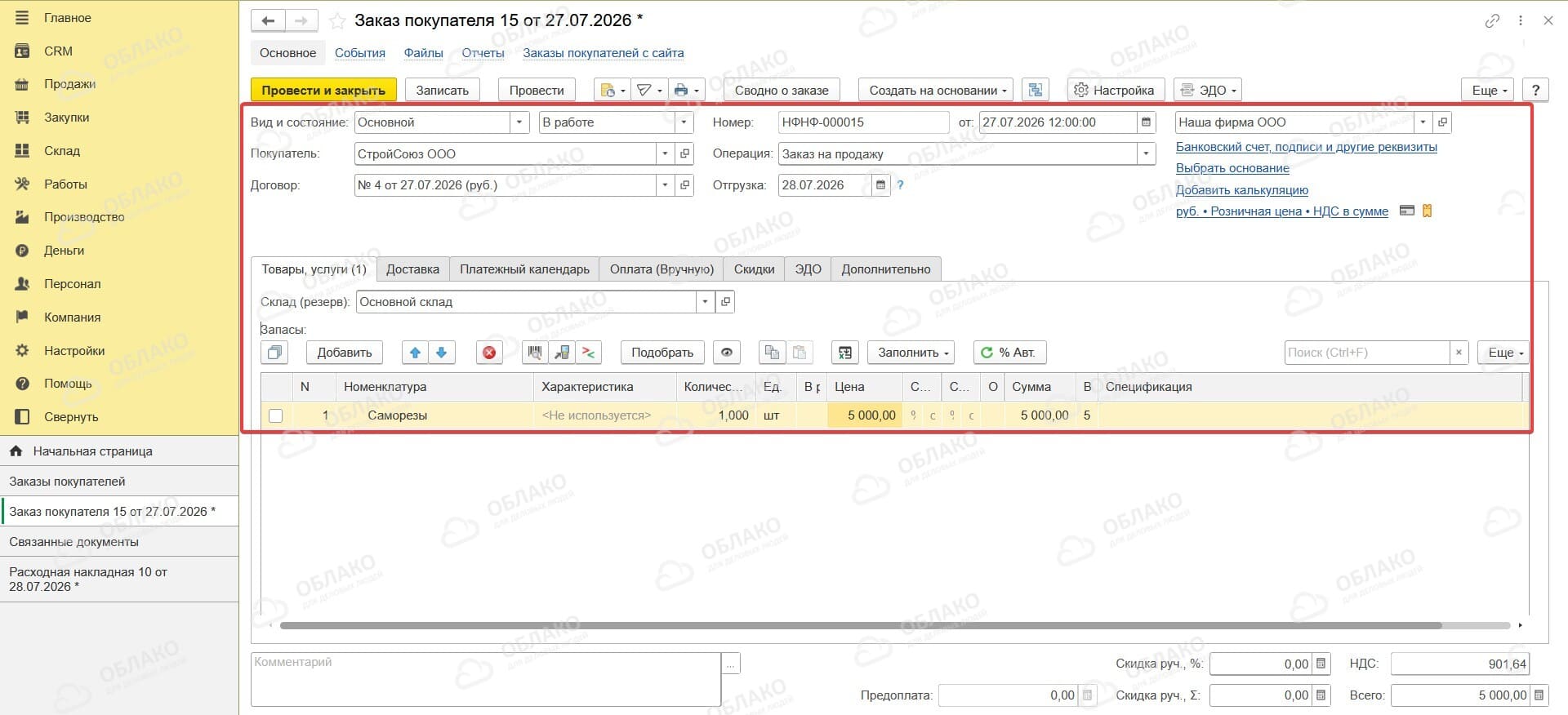1568x715 pixels.
Task: Click the yellow discount card icon
Action: pyautogui.click(x=1428, y=211)
